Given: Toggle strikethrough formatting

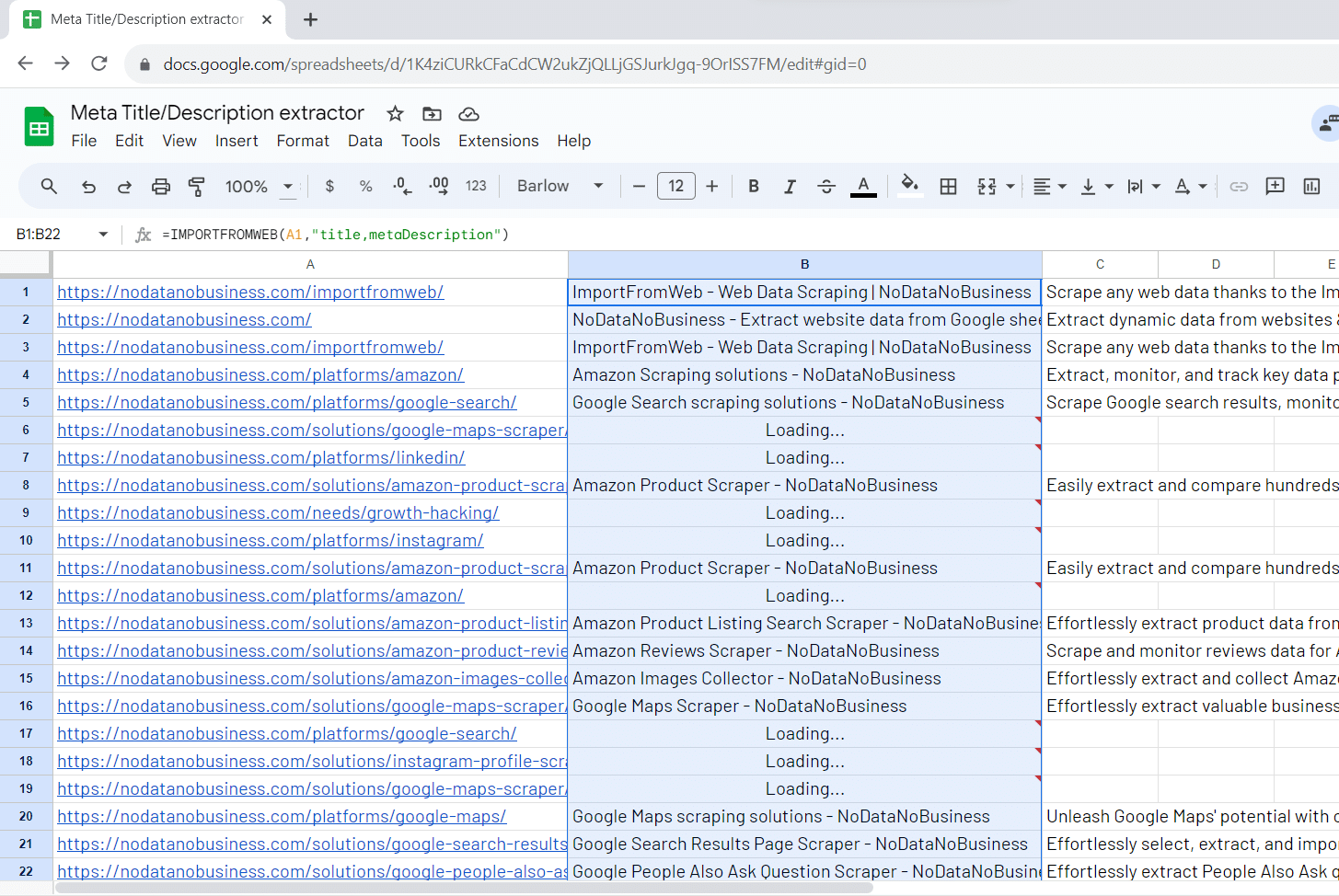Looking at the screenshot, I should (x=826, y=187).
